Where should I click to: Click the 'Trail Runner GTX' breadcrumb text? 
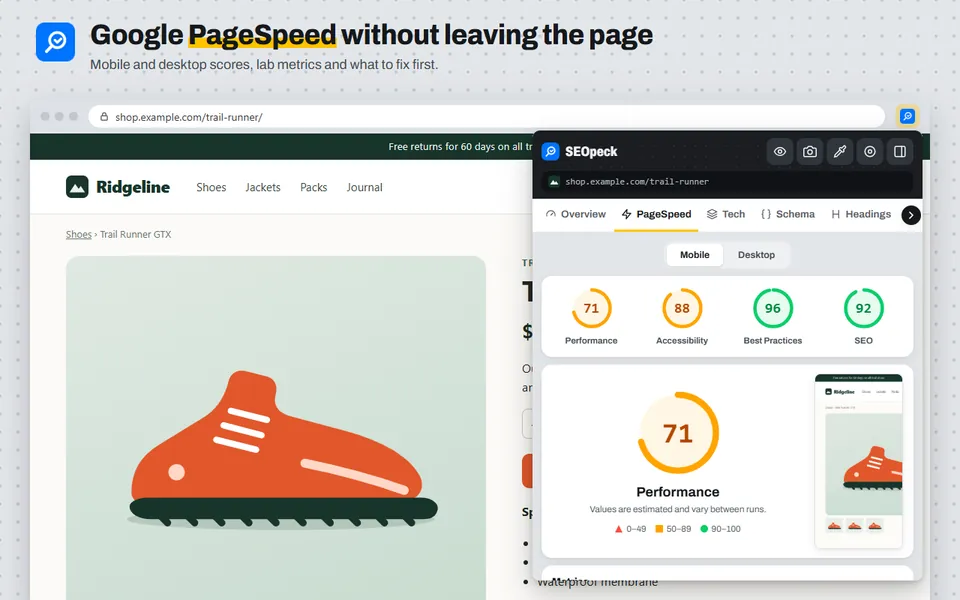[135, 234]
